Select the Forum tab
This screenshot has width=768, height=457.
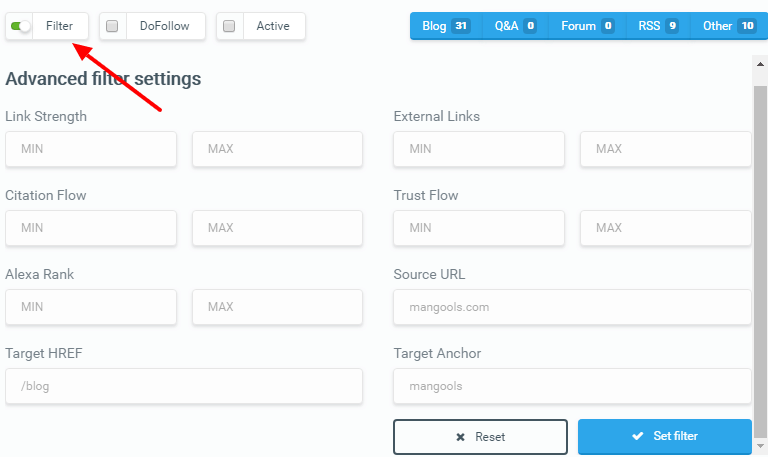587,26
